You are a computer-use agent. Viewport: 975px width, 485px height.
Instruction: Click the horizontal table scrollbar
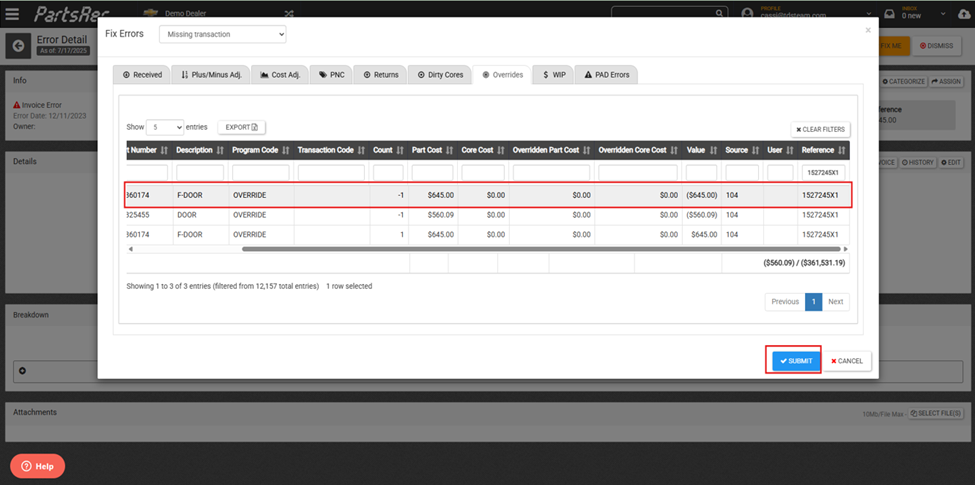[x=541, y=249]
